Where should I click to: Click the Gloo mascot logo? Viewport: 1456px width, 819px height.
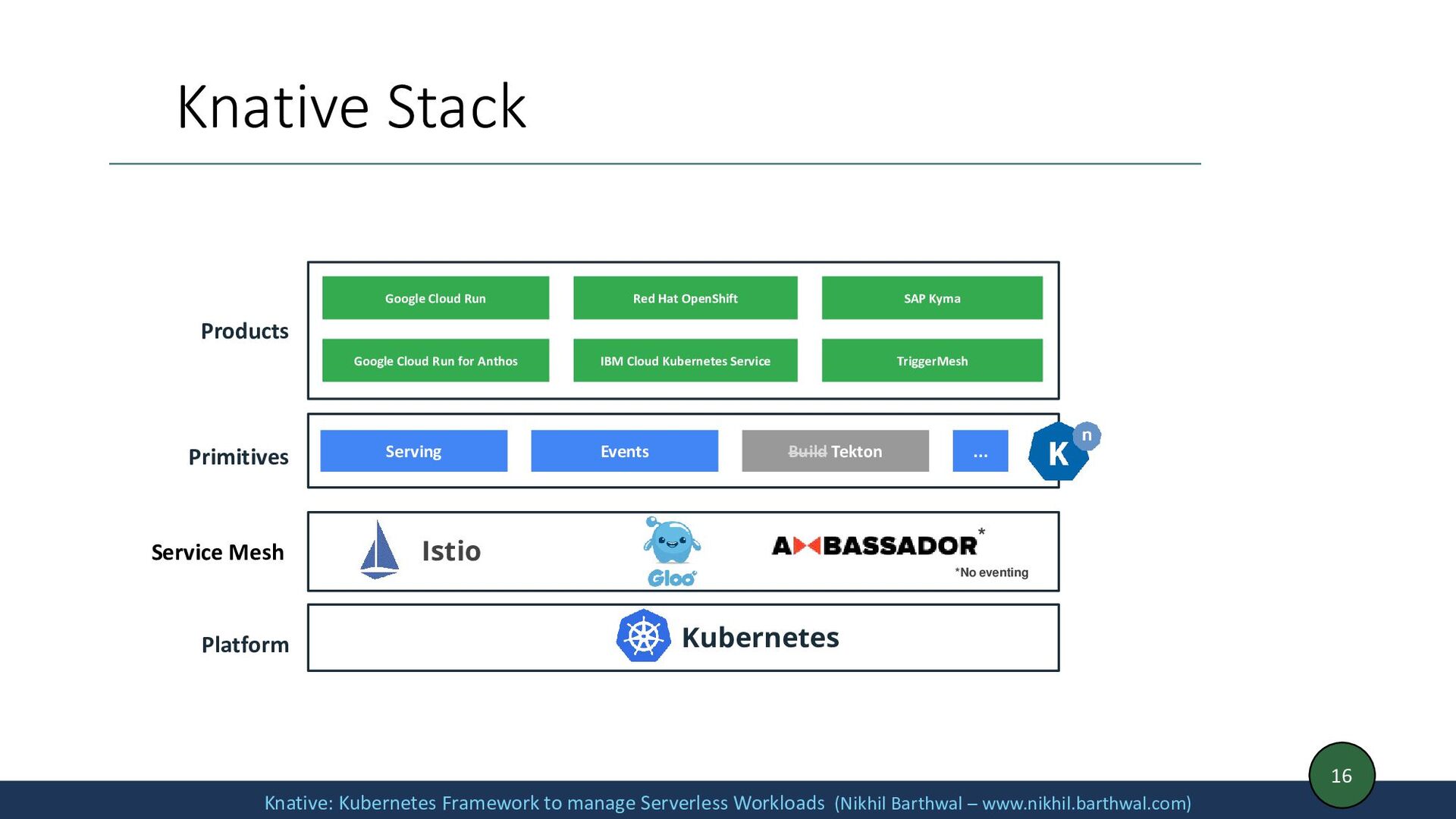(672, 551)
